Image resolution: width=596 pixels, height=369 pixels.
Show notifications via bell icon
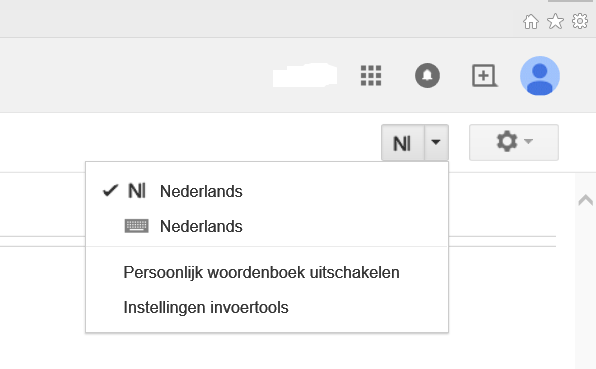(427, 75)
